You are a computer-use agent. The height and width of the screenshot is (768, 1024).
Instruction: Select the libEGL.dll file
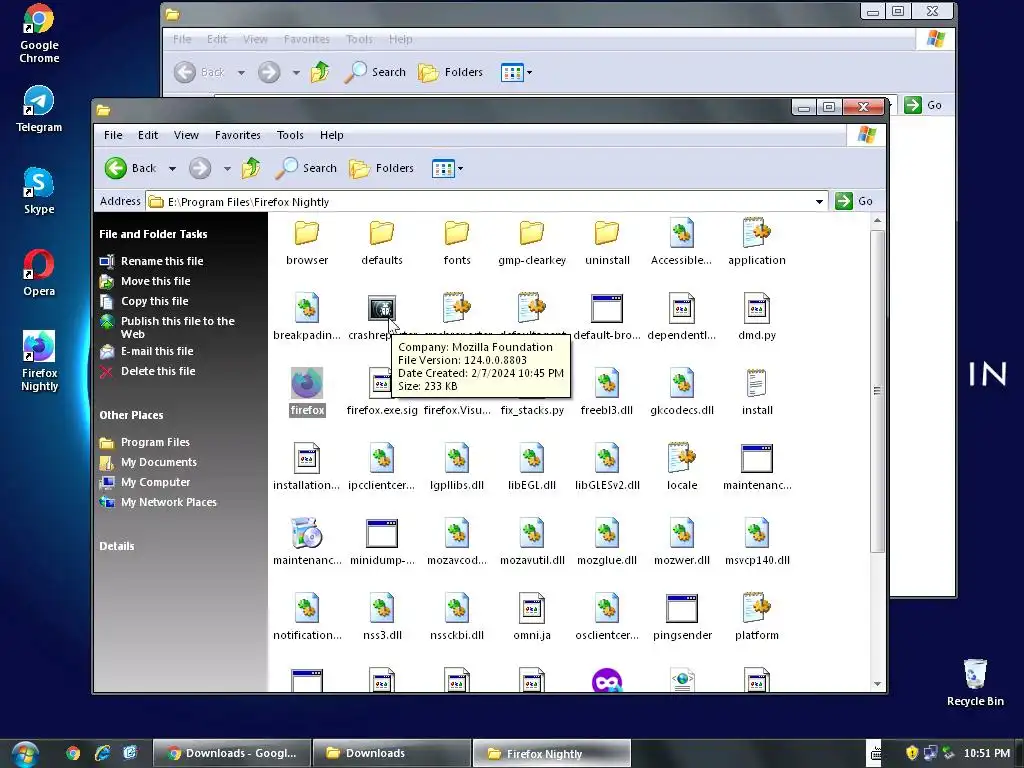532,467
